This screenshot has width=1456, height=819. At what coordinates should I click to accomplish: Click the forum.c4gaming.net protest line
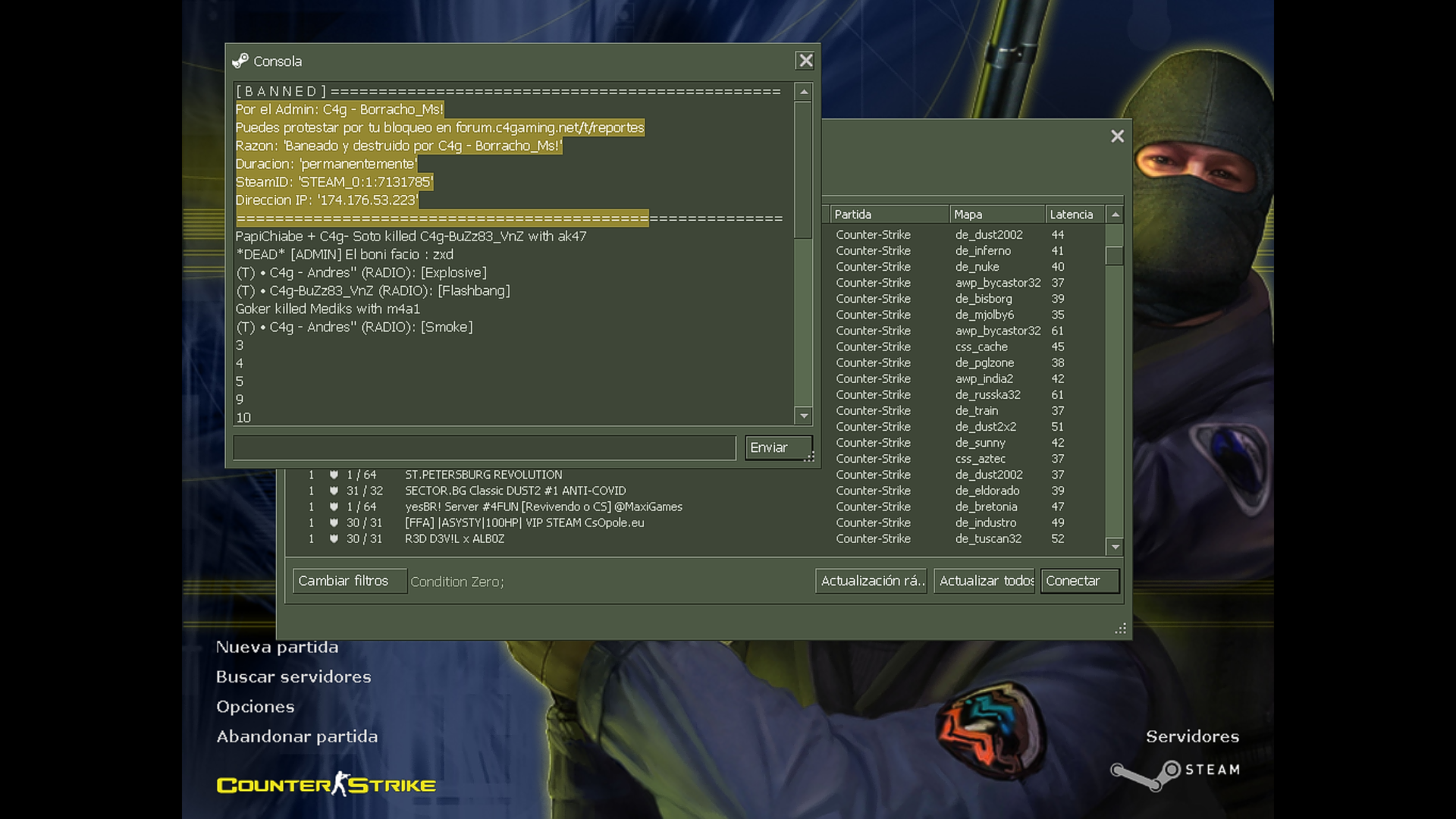440,127
